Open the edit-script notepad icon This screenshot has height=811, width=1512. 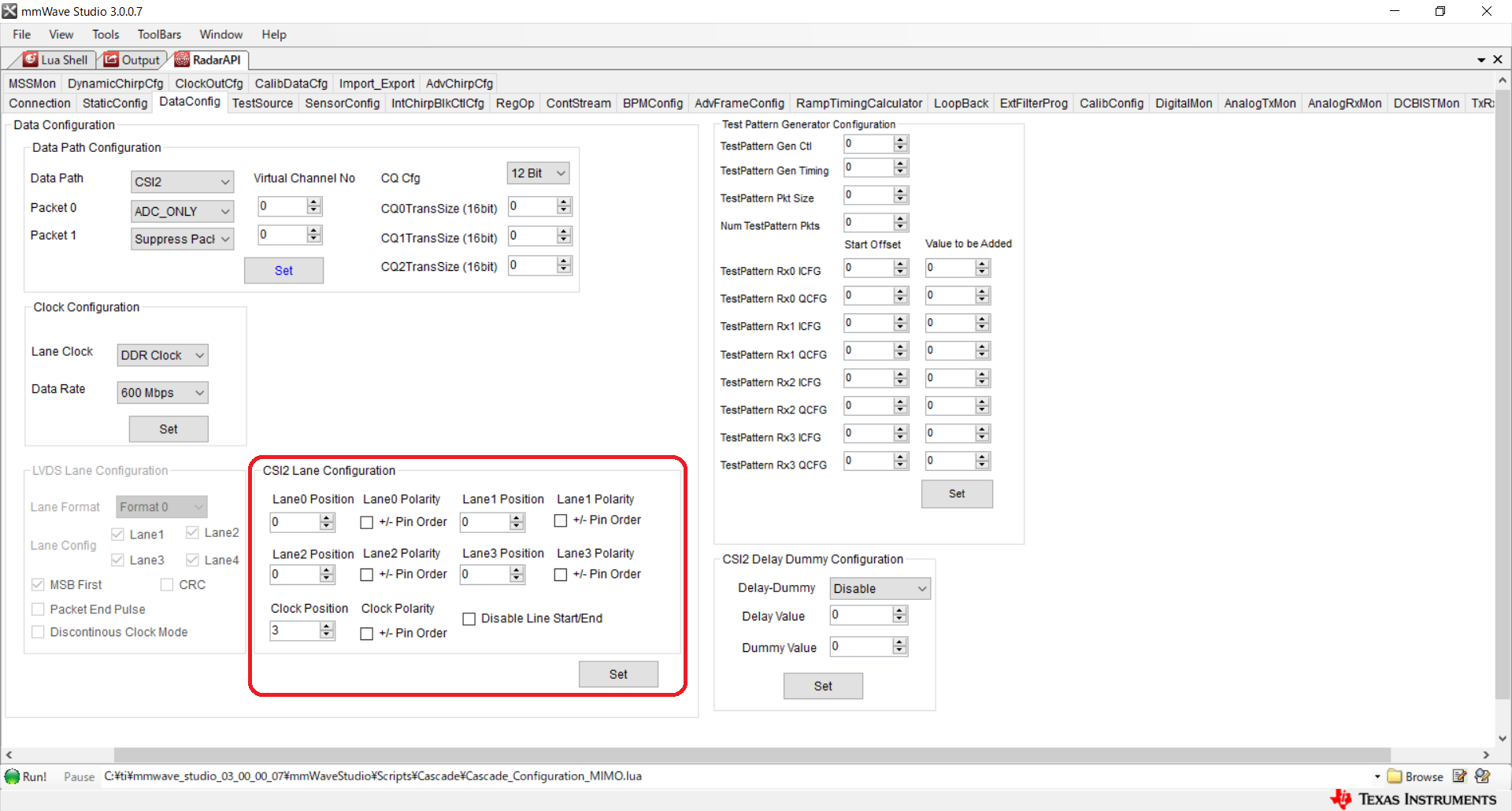coord(1459,776)
